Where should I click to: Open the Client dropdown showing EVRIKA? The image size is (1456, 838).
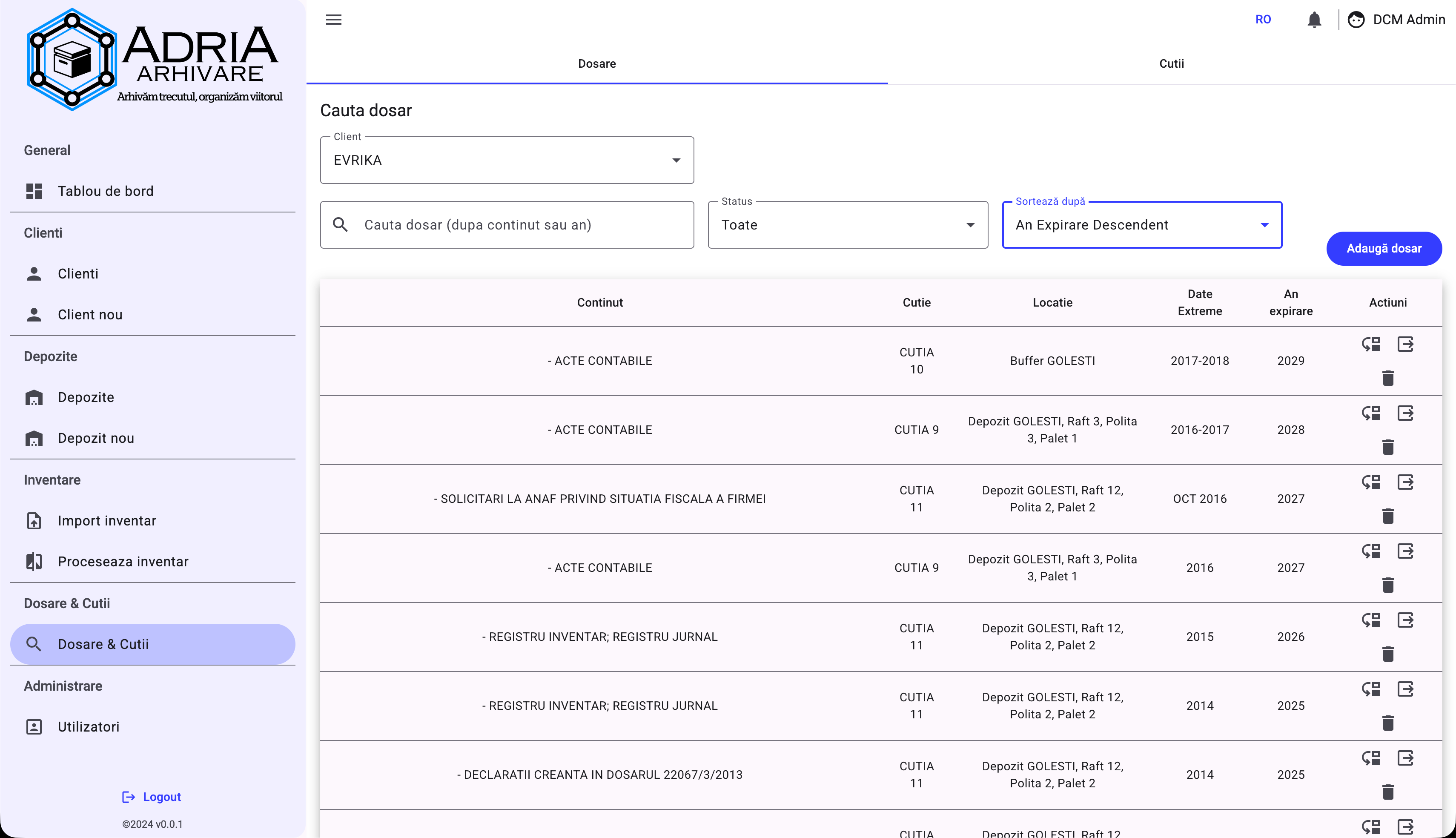(x=507, y=160)
